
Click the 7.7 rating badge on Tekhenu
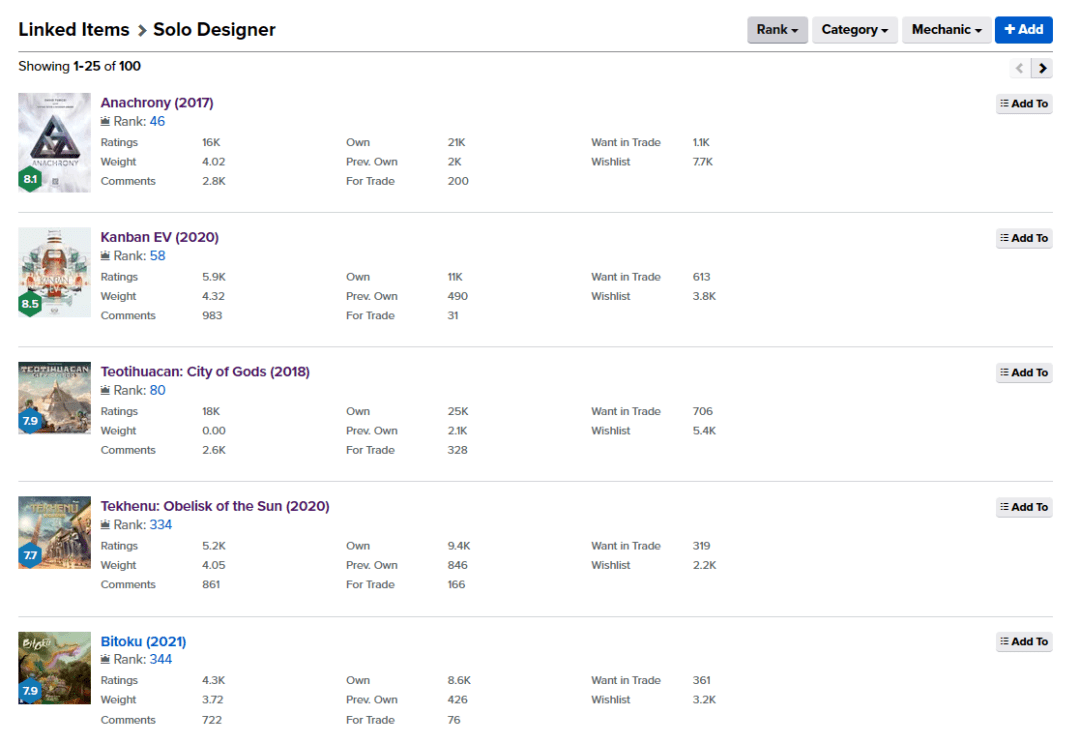click(30, 556)
